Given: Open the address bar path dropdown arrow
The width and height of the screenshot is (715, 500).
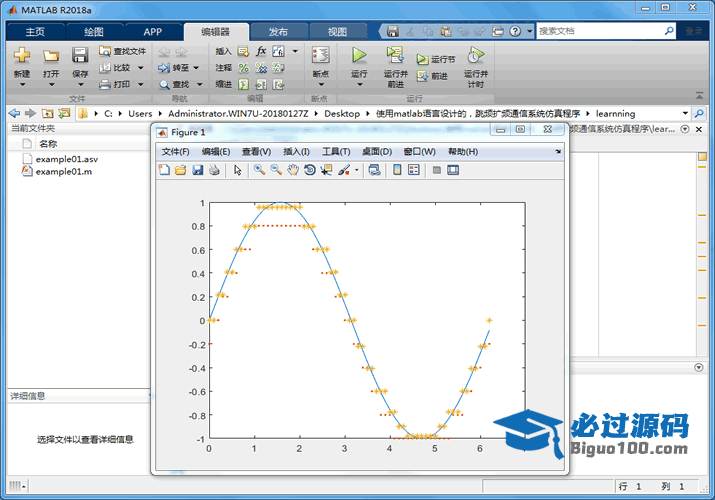Looking at the screenshot, I should click(x=685, y=113).
